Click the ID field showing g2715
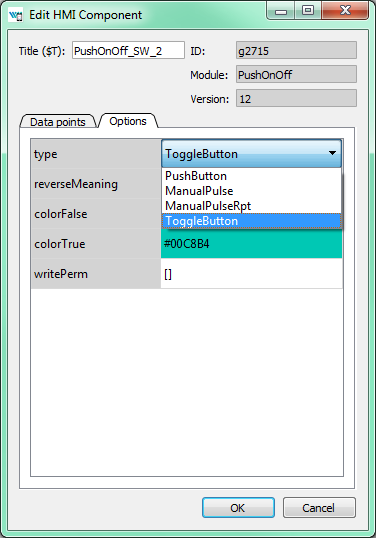The height and width of the screenshot is (538, 376). [x=296, y=50]
